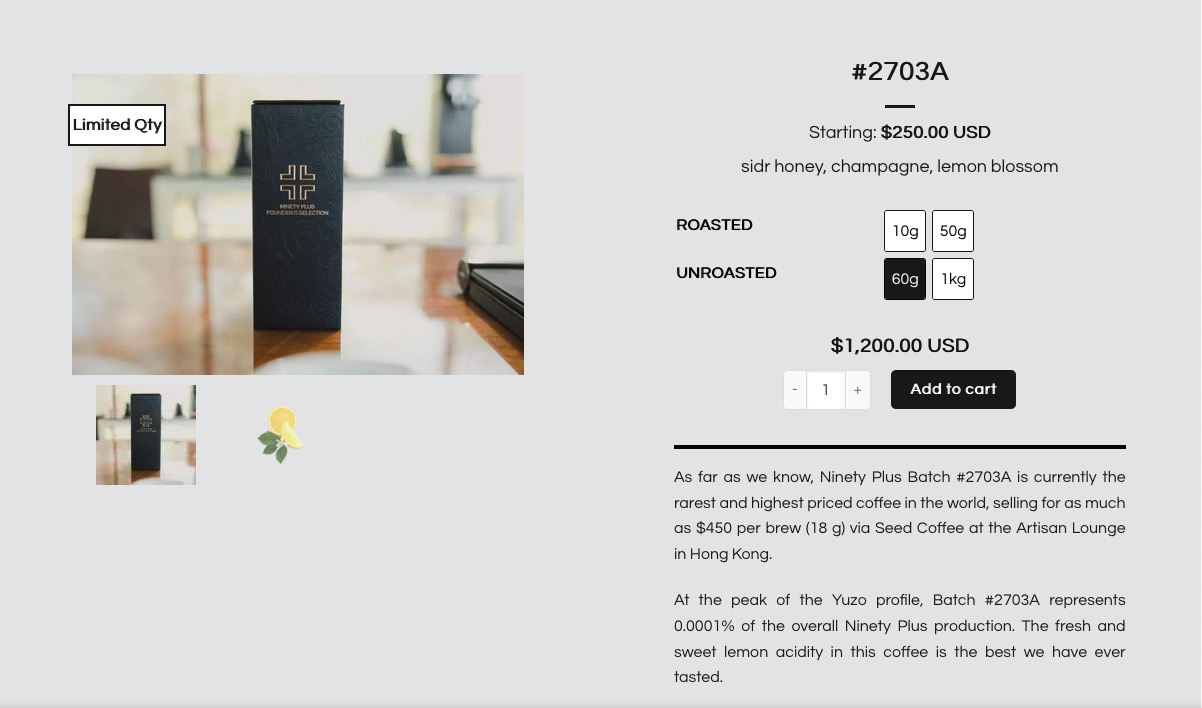Viewport: 1202px width, 708px height.
Task: Click the main product photo
Action: coord(298,225)
